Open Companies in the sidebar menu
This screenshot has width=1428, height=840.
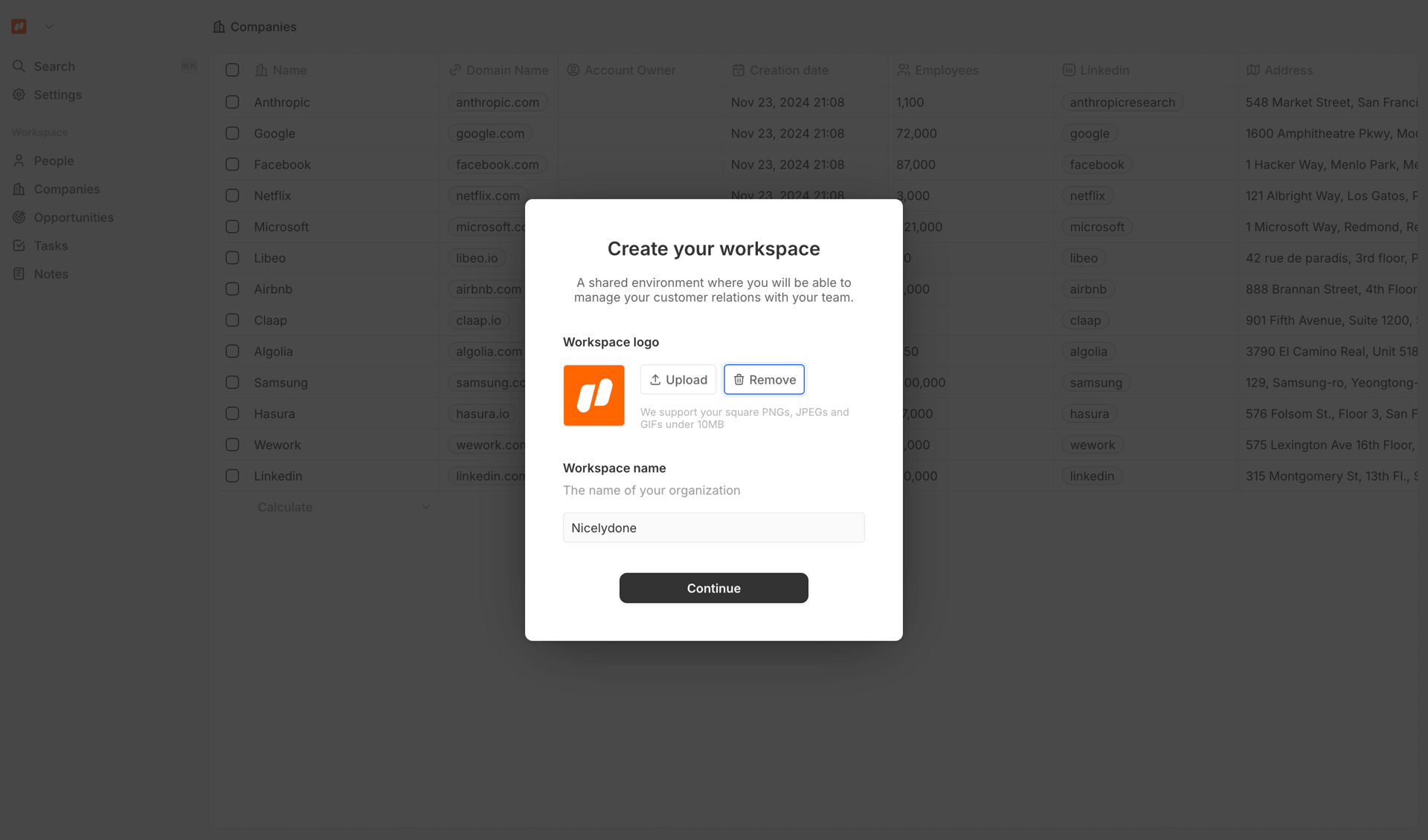(x=66, y=189)
